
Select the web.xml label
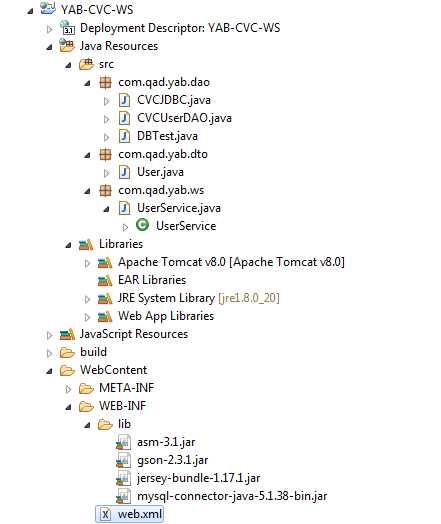coord(140,514)
